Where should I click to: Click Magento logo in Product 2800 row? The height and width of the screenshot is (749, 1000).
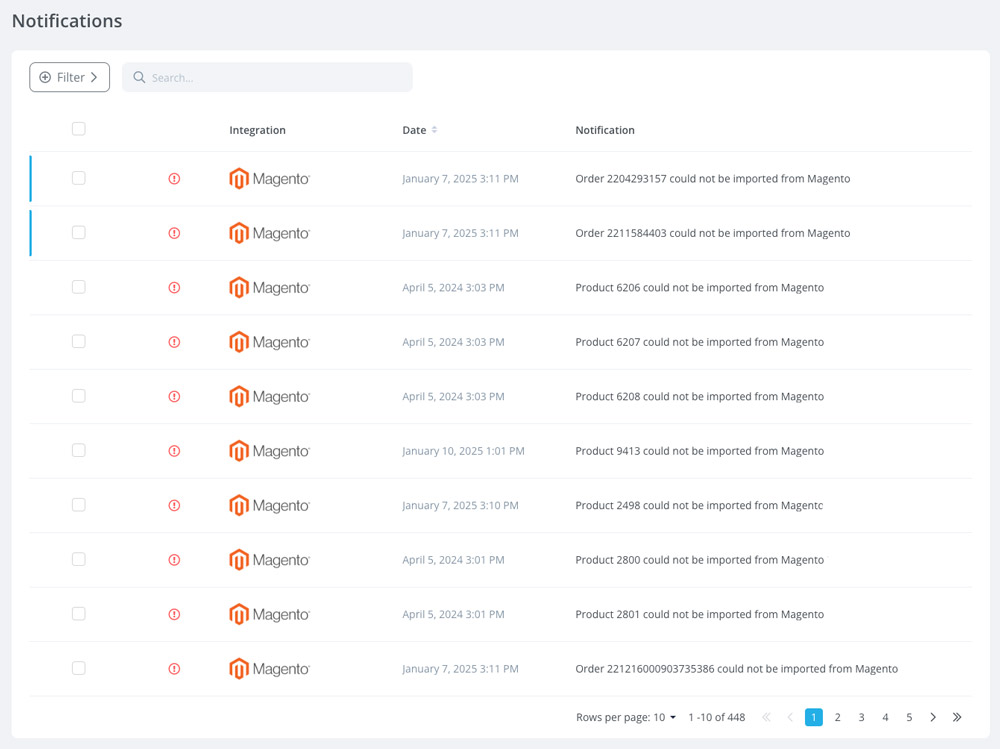[269, 560]
